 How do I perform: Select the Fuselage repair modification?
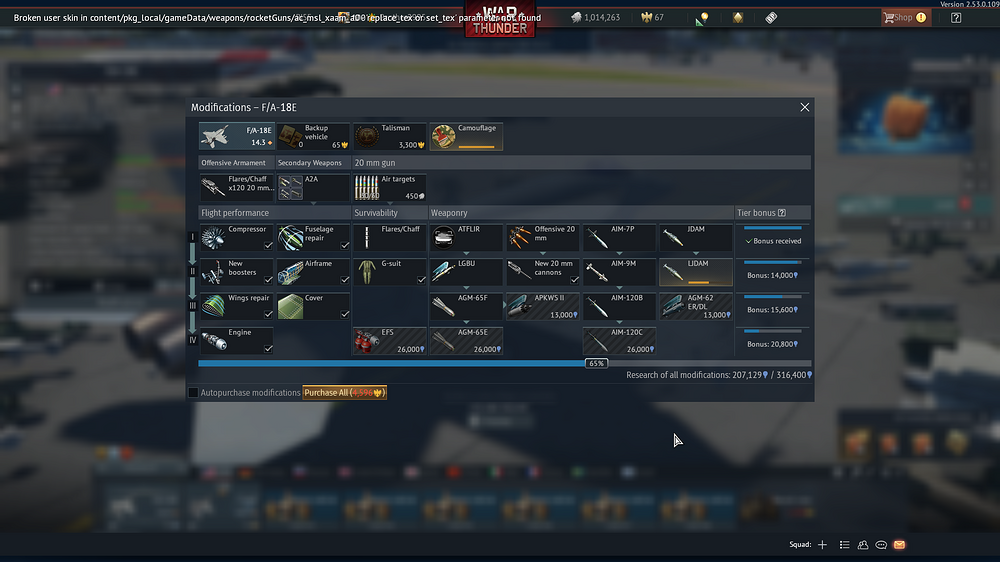(x=313, y=237)
